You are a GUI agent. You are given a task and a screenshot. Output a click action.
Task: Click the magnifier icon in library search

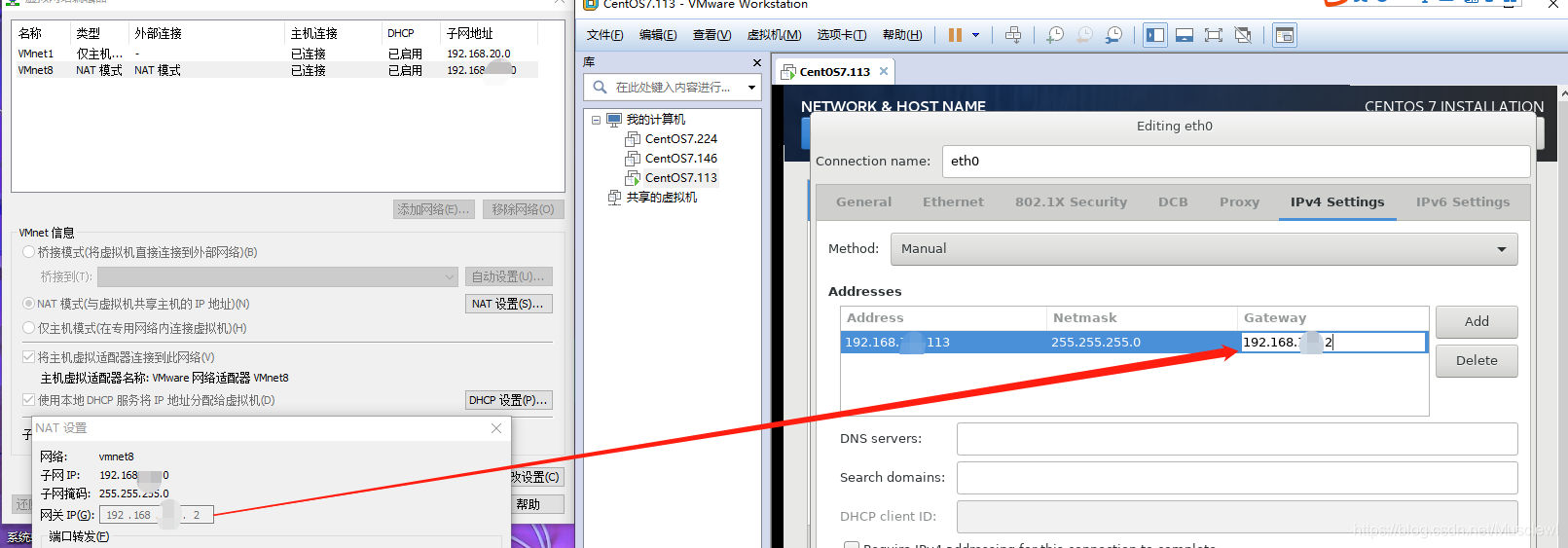[x=601, y=87]
